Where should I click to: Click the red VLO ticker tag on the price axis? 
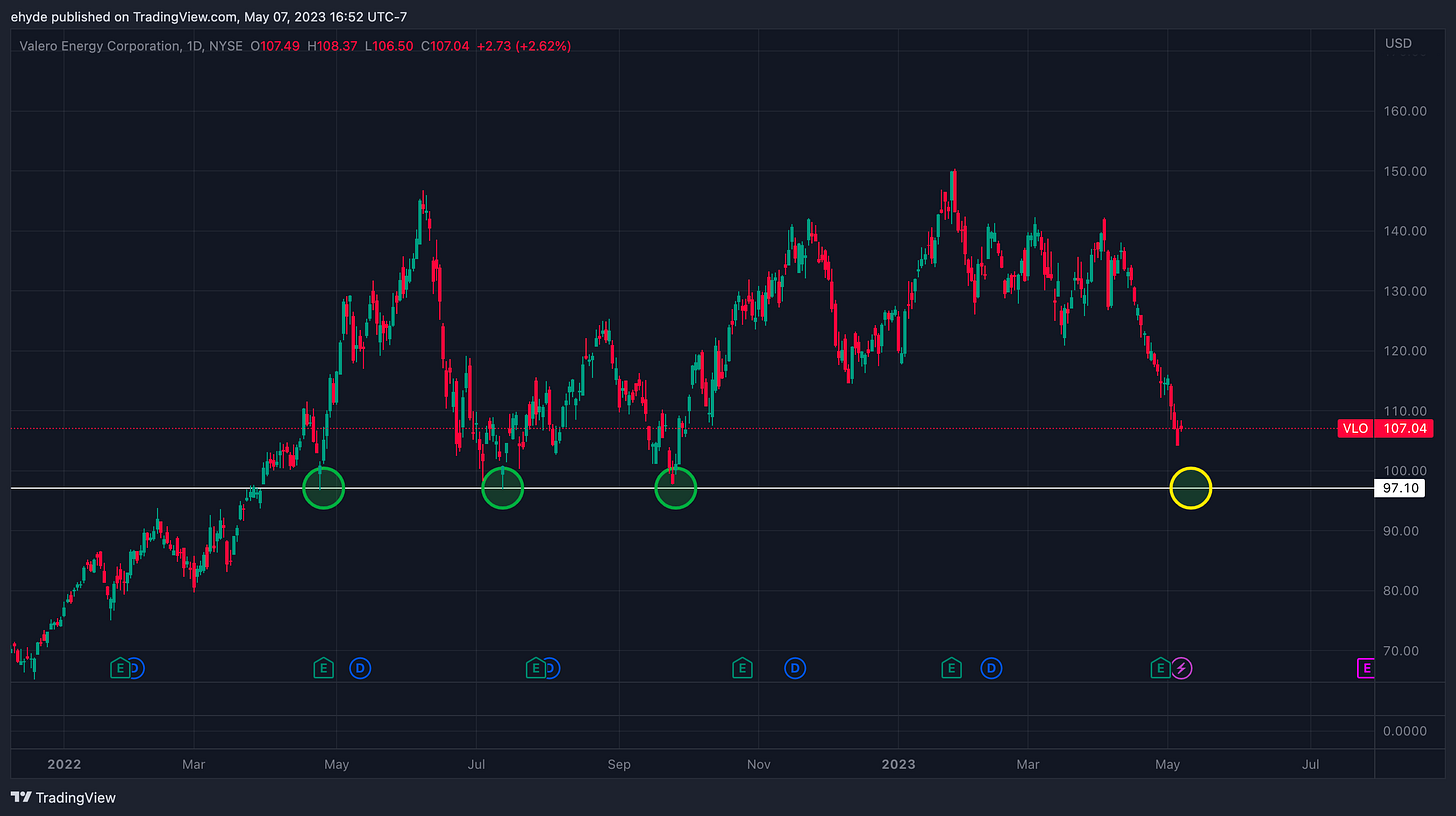[1355, 428]
